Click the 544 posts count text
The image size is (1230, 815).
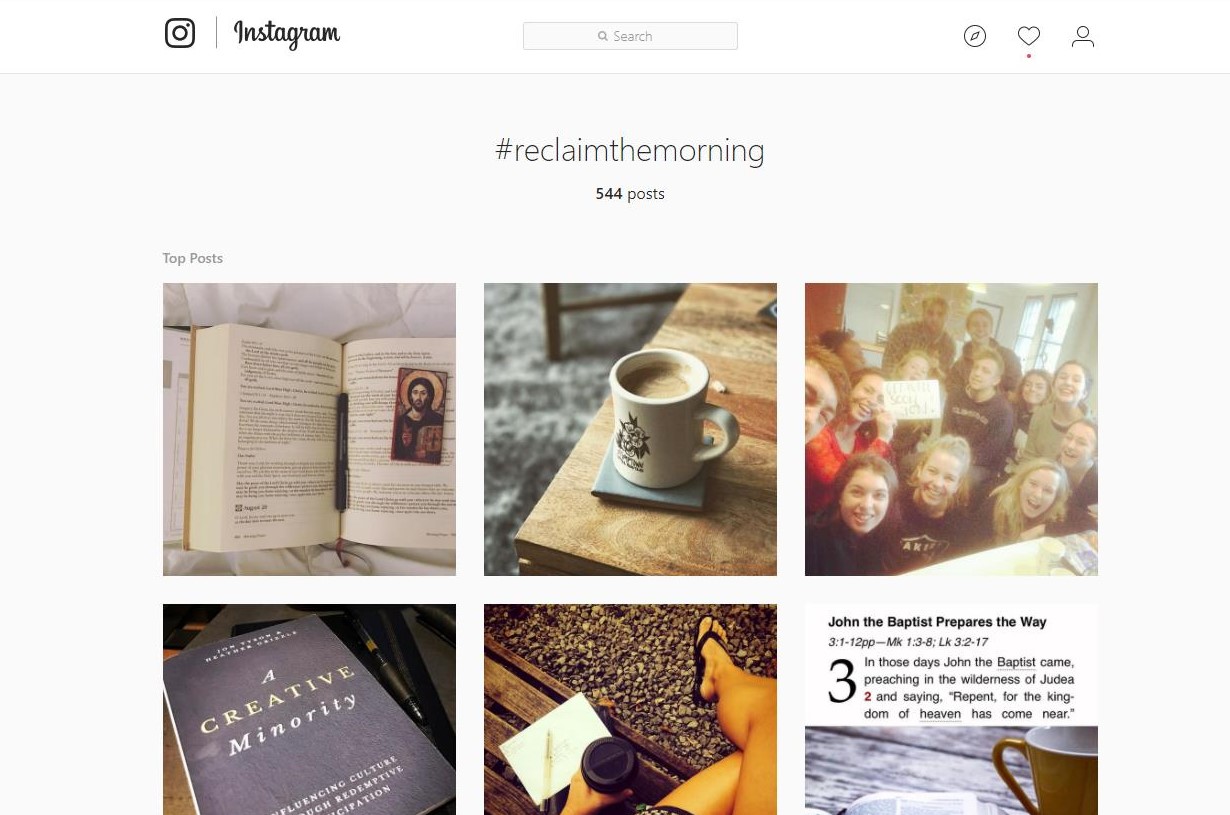630,194
